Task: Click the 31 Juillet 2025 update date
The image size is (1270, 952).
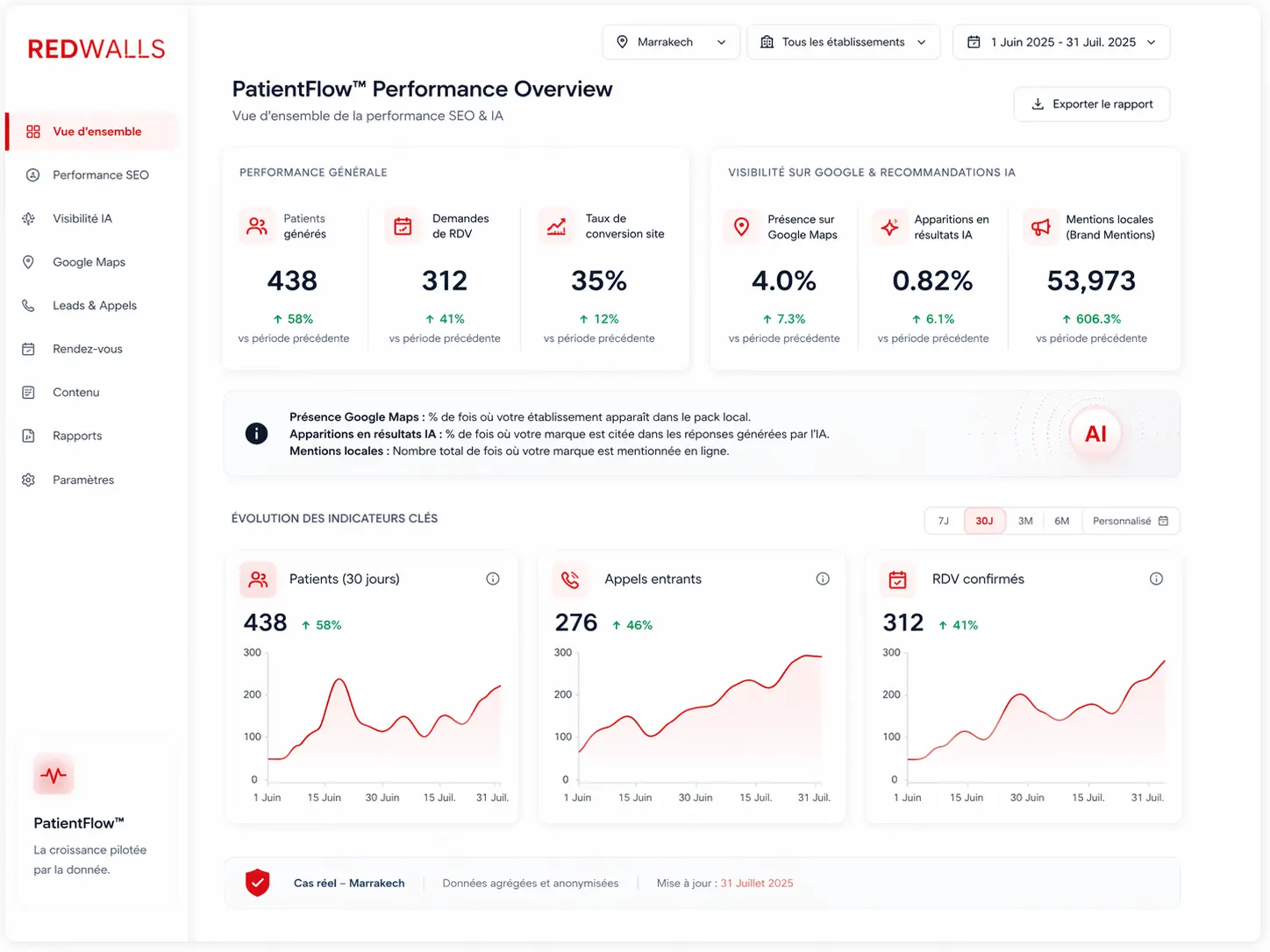Action: point(757,883)
